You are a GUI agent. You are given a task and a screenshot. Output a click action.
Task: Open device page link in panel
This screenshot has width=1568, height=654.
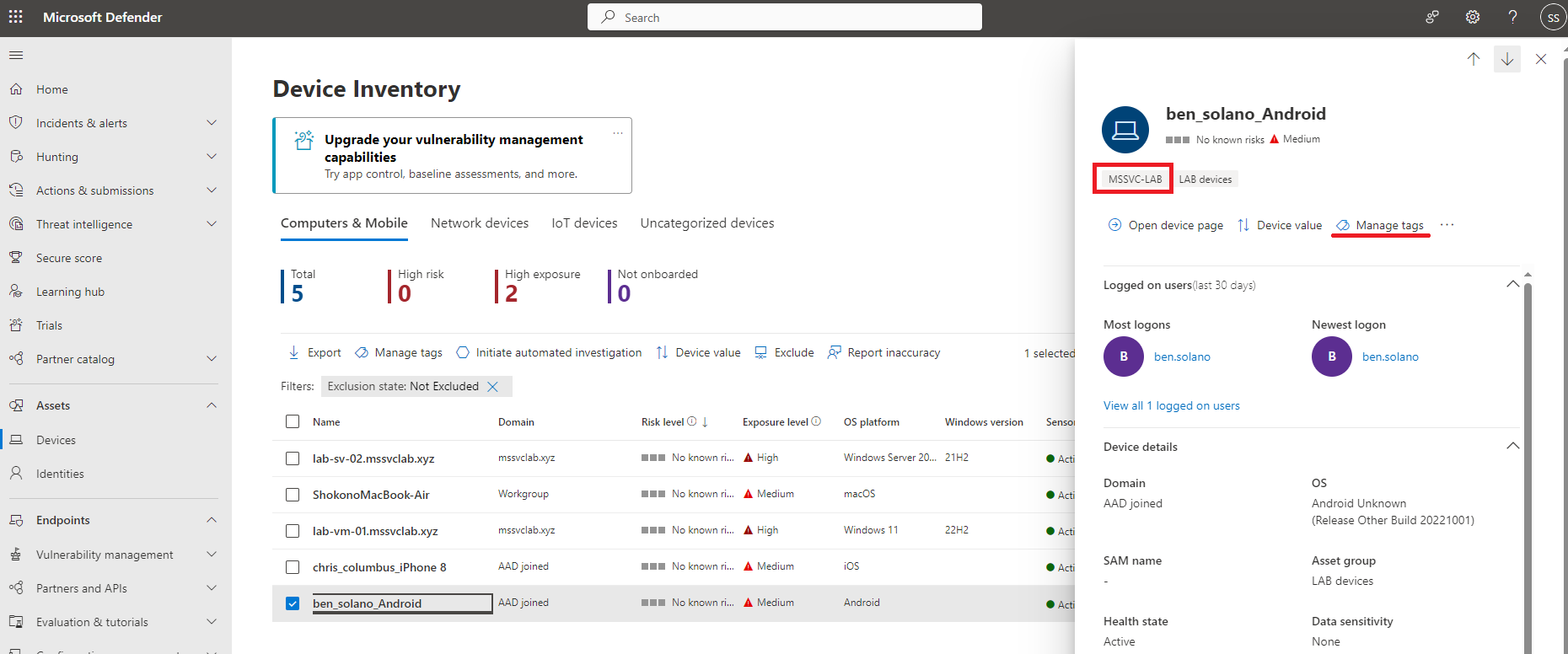pos(1166,225)
